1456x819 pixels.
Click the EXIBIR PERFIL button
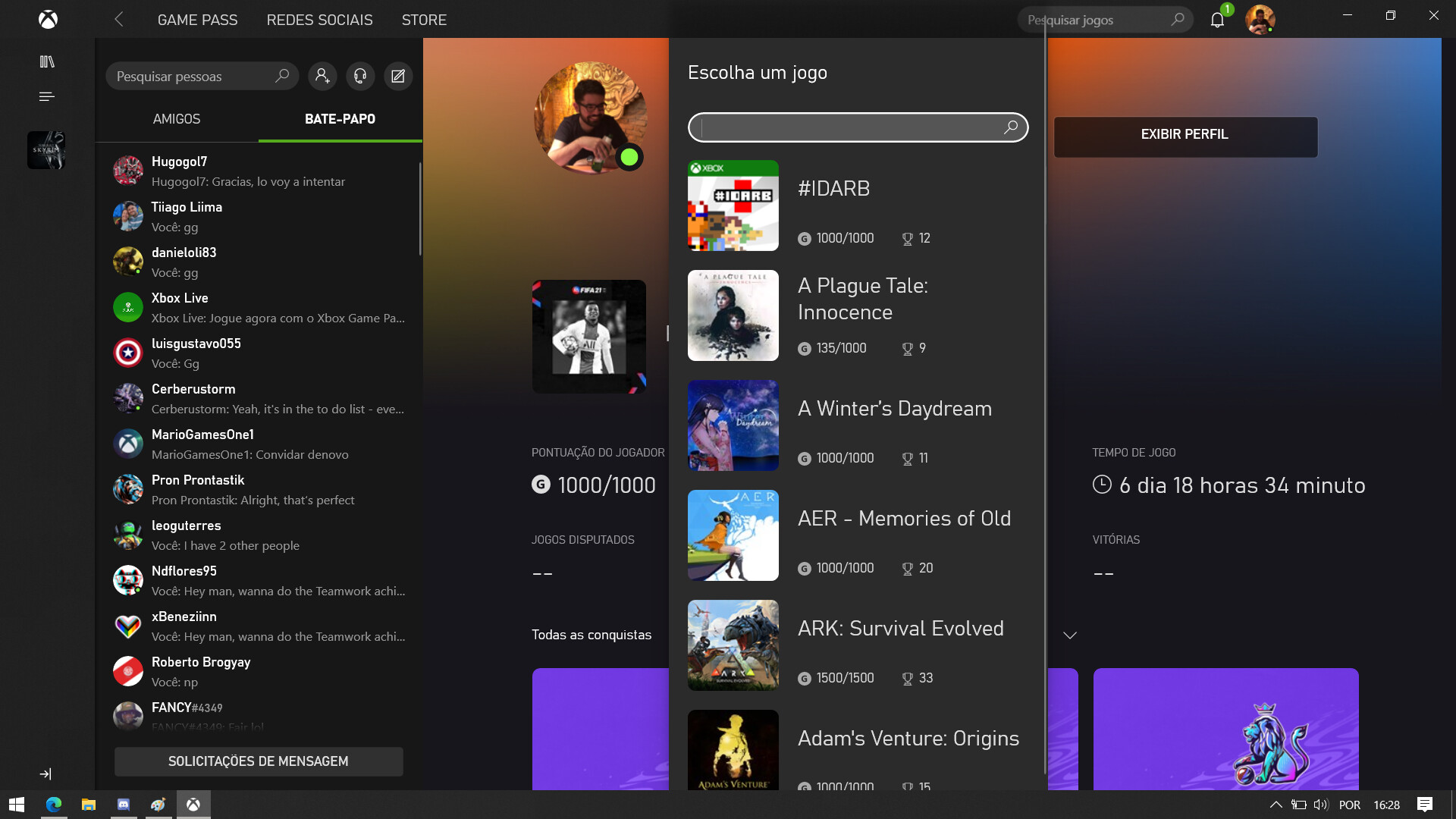(x=1185, y=135)
